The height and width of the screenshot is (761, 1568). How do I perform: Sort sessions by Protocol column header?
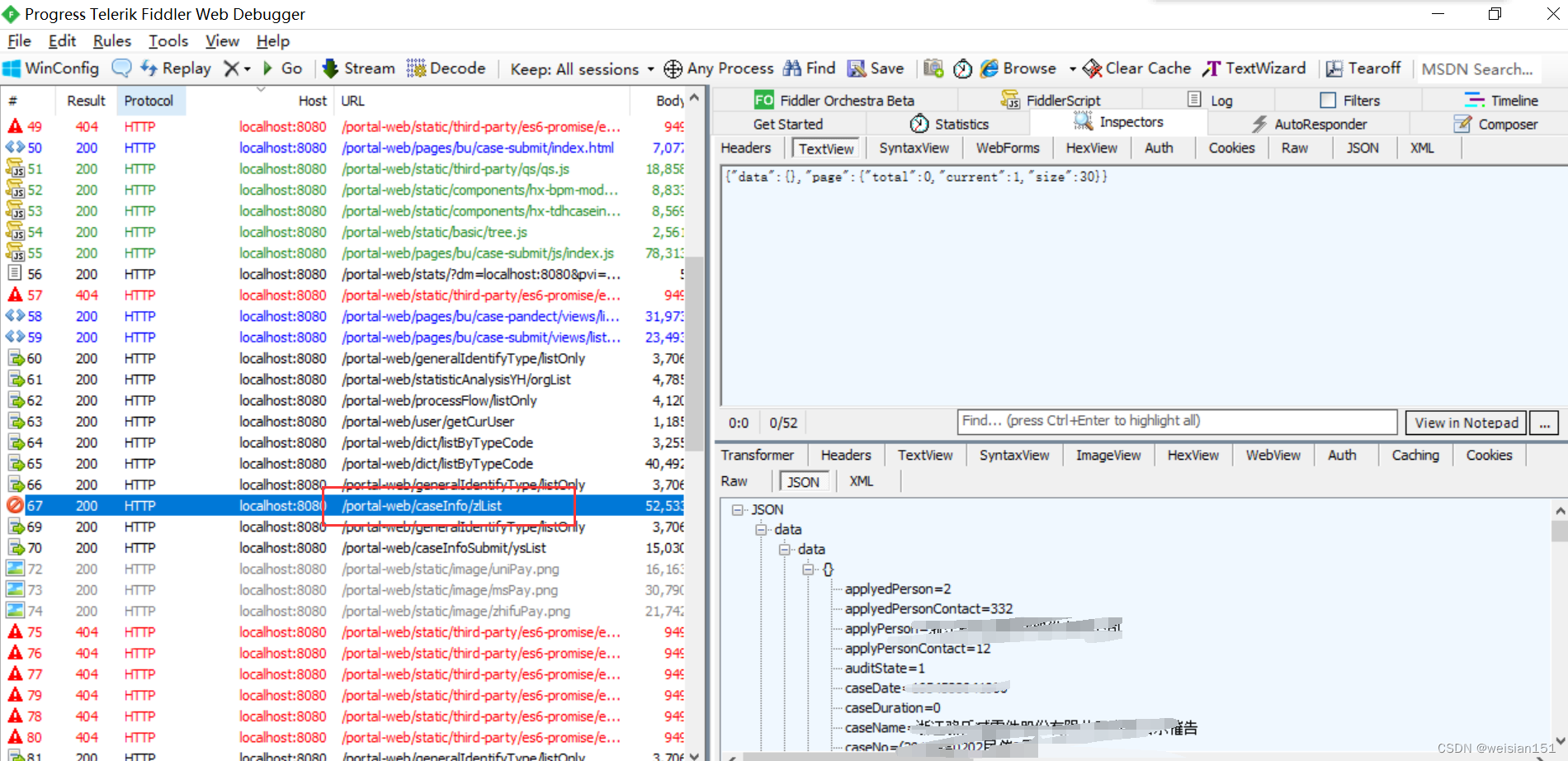point(149,101)
